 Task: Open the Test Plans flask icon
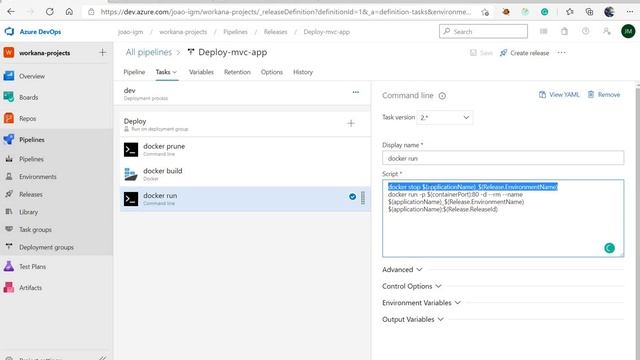[9, 267]
